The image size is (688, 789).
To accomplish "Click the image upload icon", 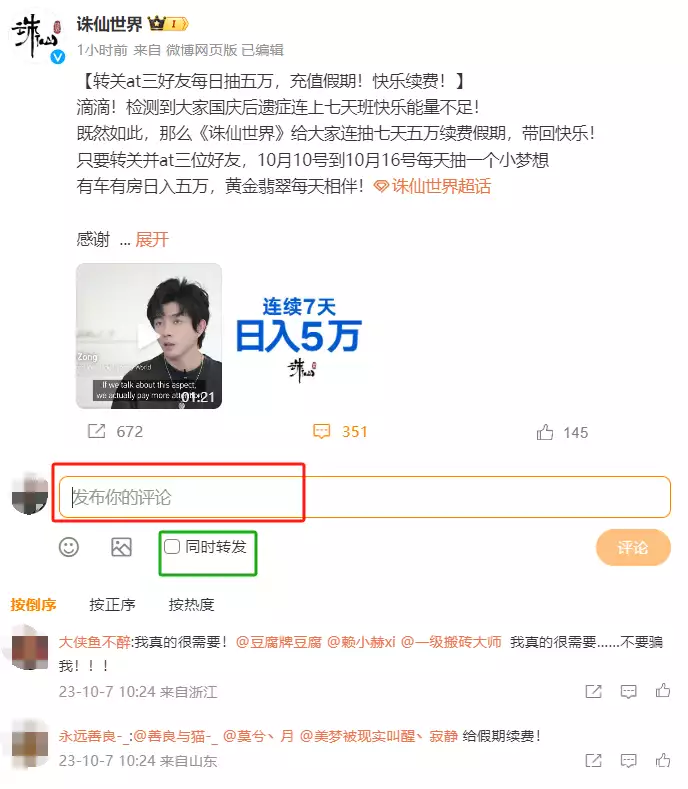I will pyautogui.click(x=121, y=547).
